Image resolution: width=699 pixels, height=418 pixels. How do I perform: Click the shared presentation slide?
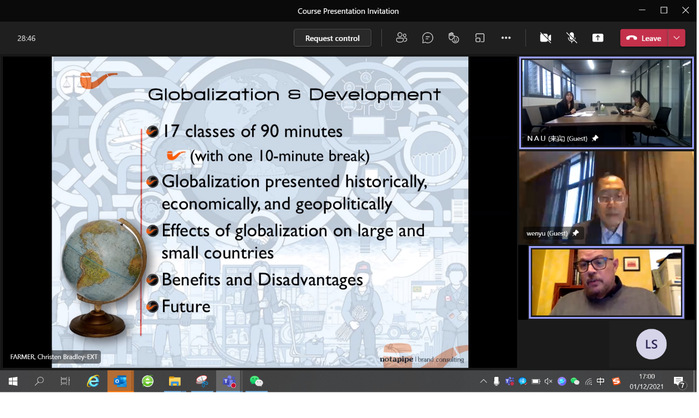coord(260,210)
